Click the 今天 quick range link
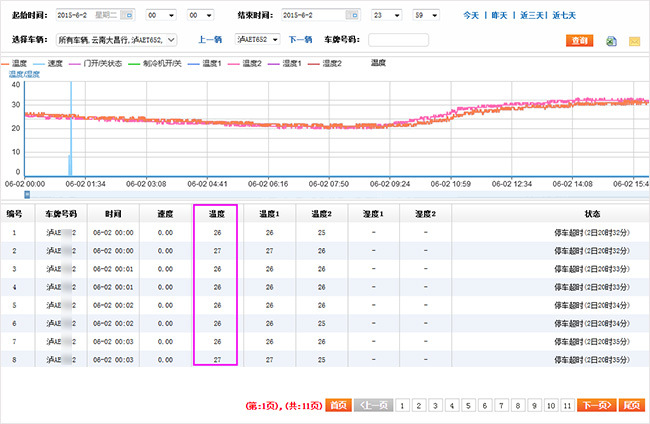This screenshot has height=424, width=650. [471, 15]
